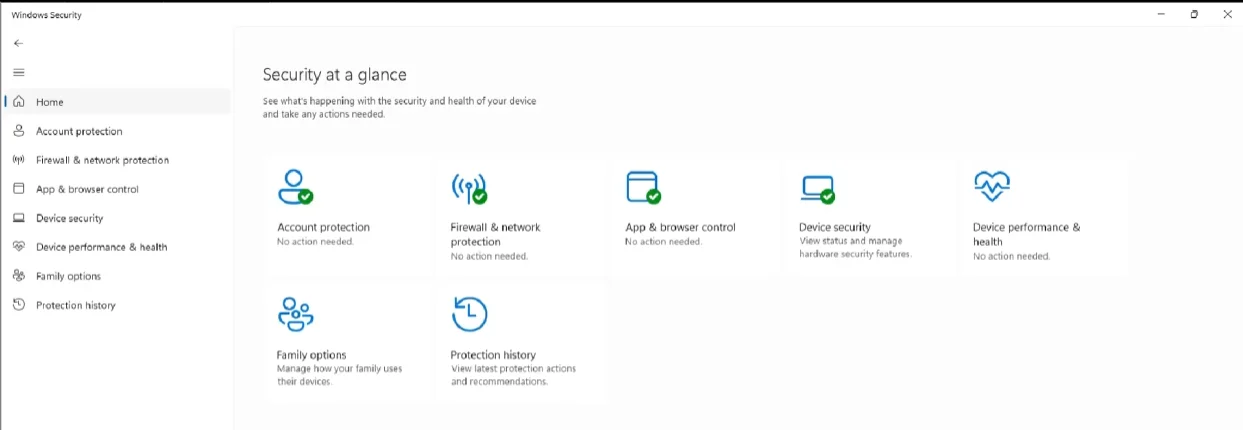
Task: Click the Protection history clock icon in the sidebar
Action: click(18, 305)
